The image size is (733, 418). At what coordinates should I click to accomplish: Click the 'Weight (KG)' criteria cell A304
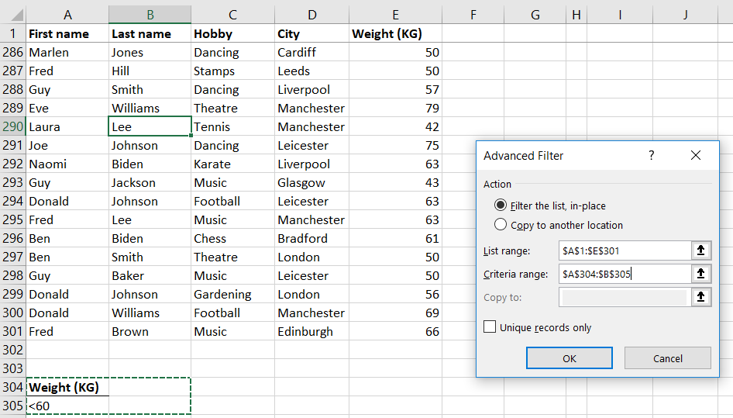(x=67, y=387)
